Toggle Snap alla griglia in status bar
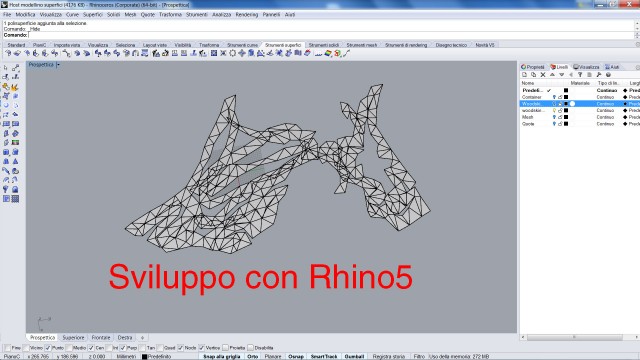 [x=222, y=356]
